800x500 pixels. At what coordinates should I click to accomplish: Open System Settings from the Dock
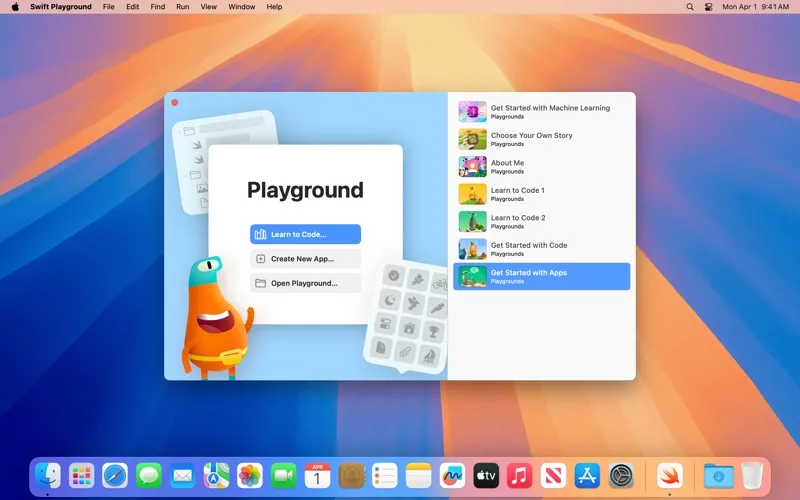(621, 476)
